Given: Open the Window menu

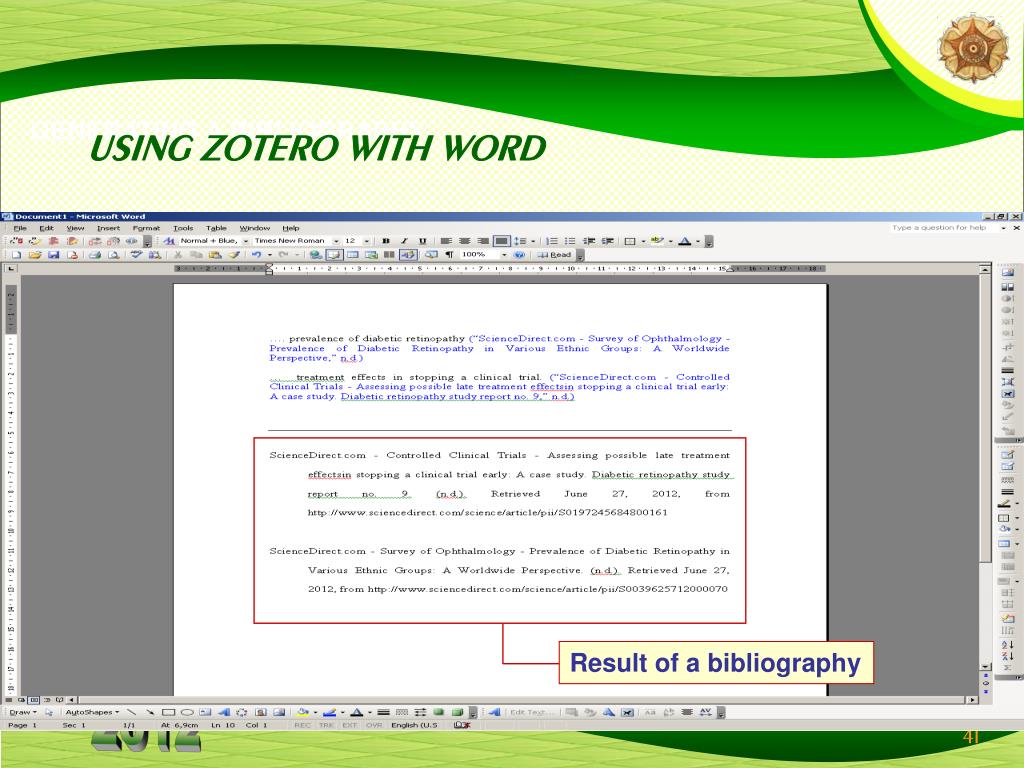Looking at the screenshot, I should [x=255, y=228].
